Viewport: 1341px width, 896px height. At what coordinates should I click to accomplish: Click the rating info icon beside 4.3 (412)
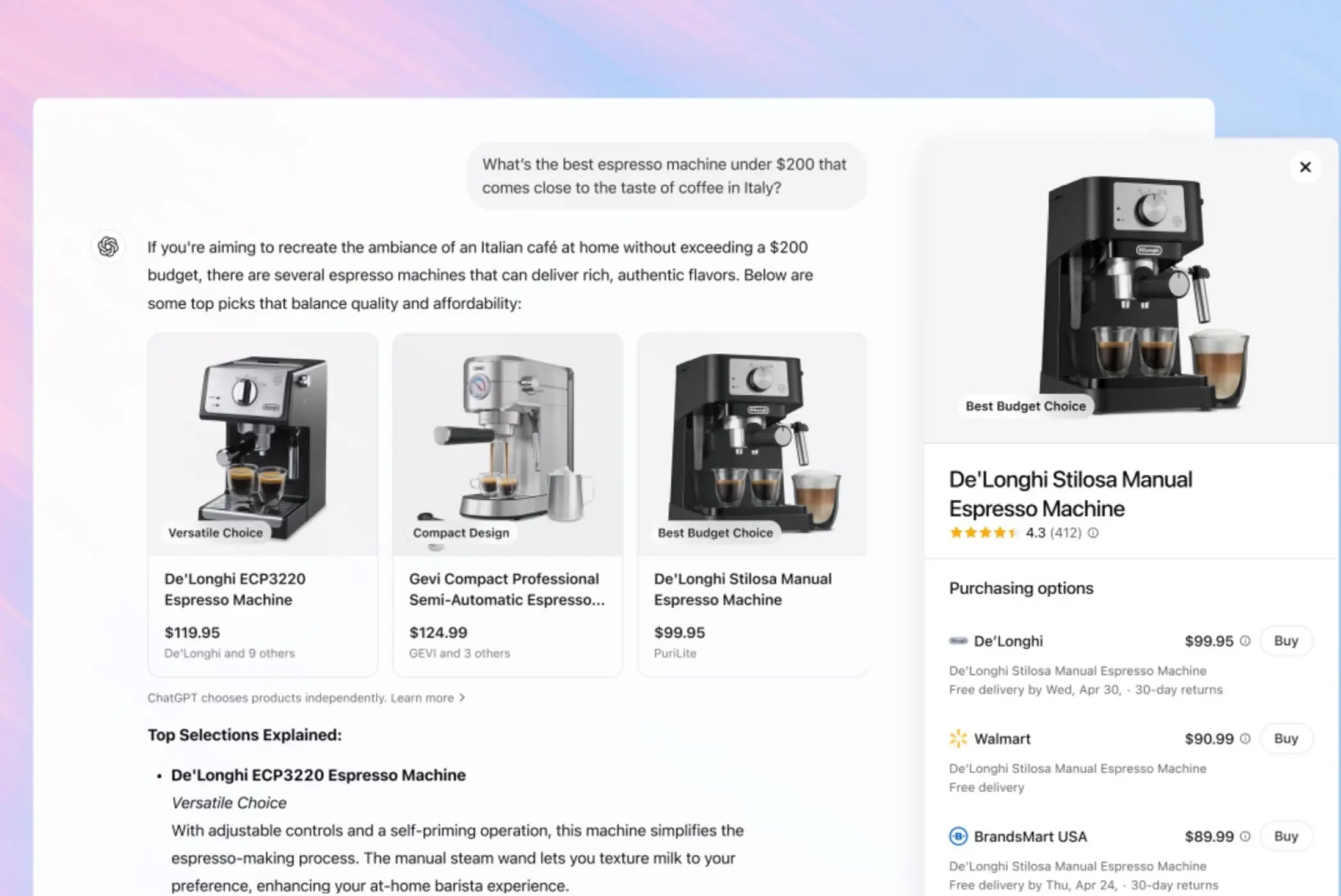[x=1093, y=532]
